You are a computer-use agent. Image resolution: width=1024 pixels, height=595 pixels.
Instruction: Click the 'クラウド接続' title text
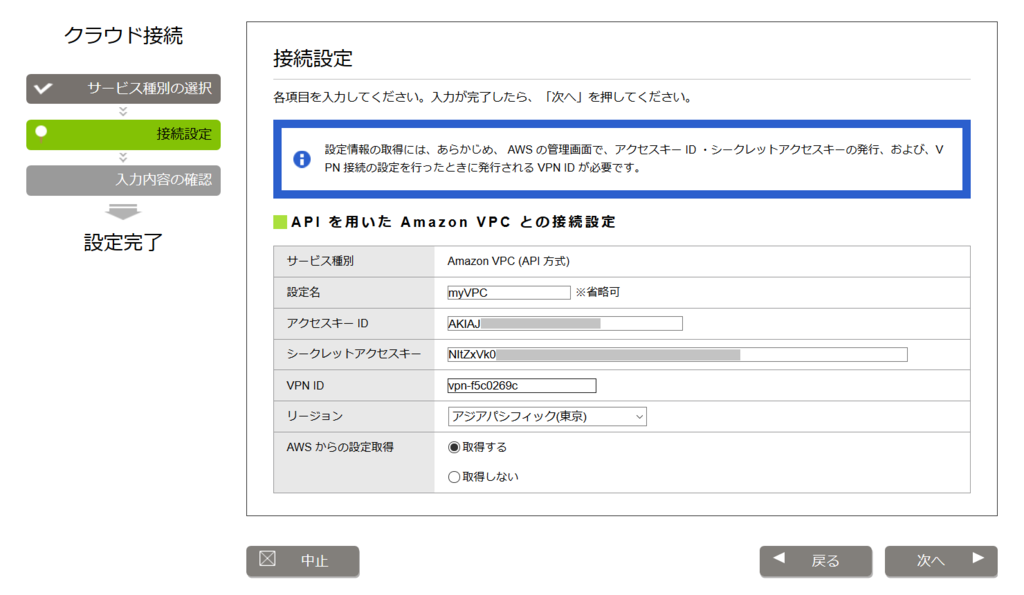[123, 35]
